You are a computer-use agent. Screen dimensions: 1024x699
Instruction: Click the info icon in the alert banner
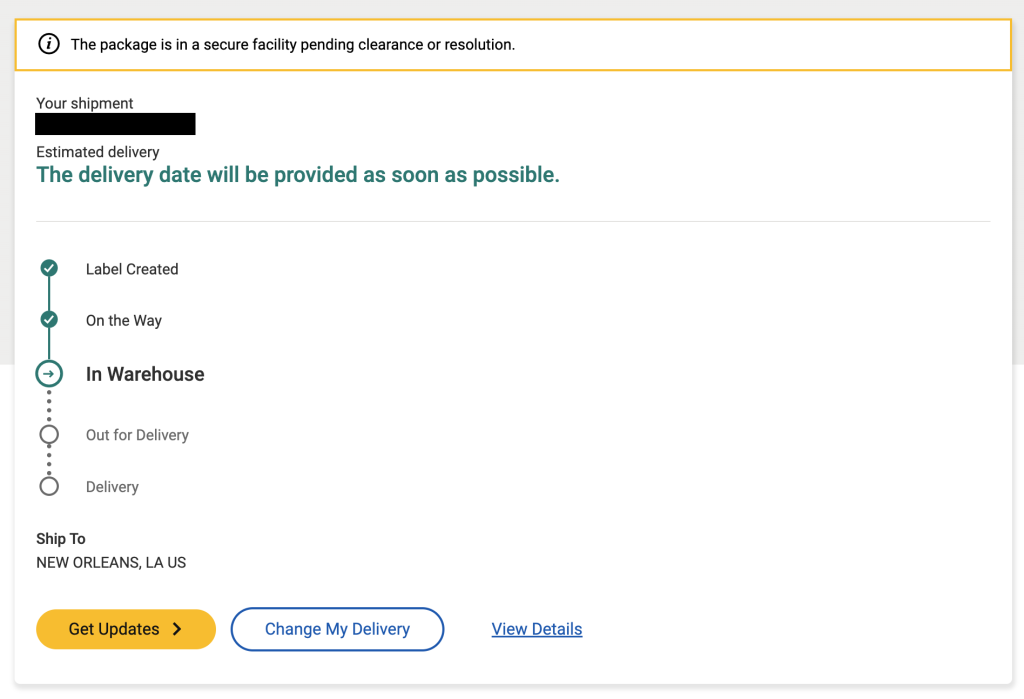pyautogui.click(x=49, y=44)
